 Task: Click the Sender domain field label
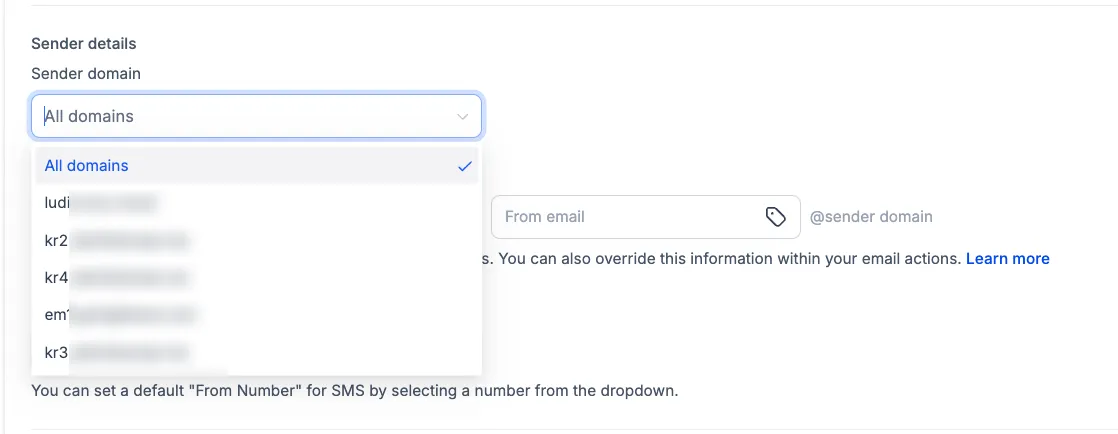[x=86, y=73]
